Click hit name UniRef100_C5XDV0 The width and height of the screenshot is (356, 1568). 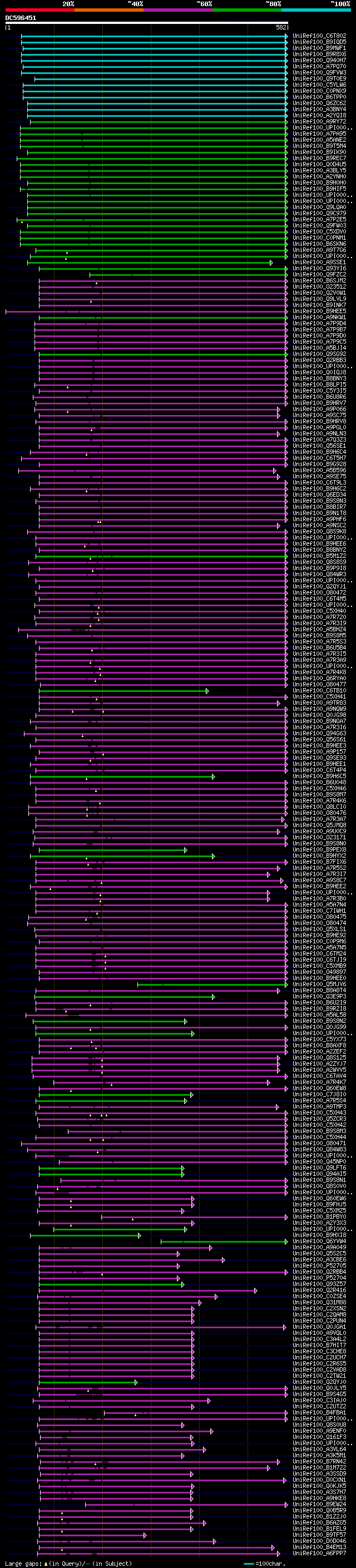[319, 232]
